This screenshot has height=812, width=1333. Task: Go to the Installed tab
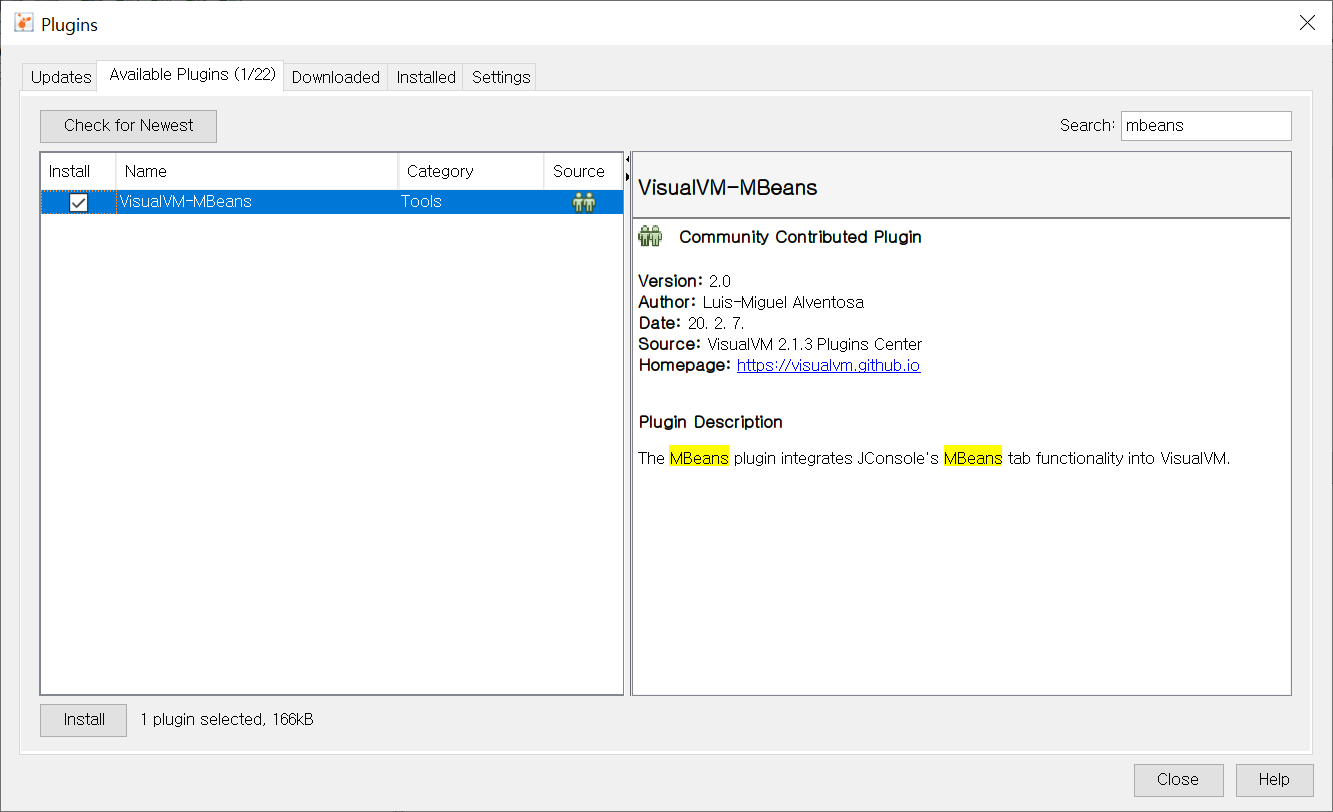[x=426, y=77]
